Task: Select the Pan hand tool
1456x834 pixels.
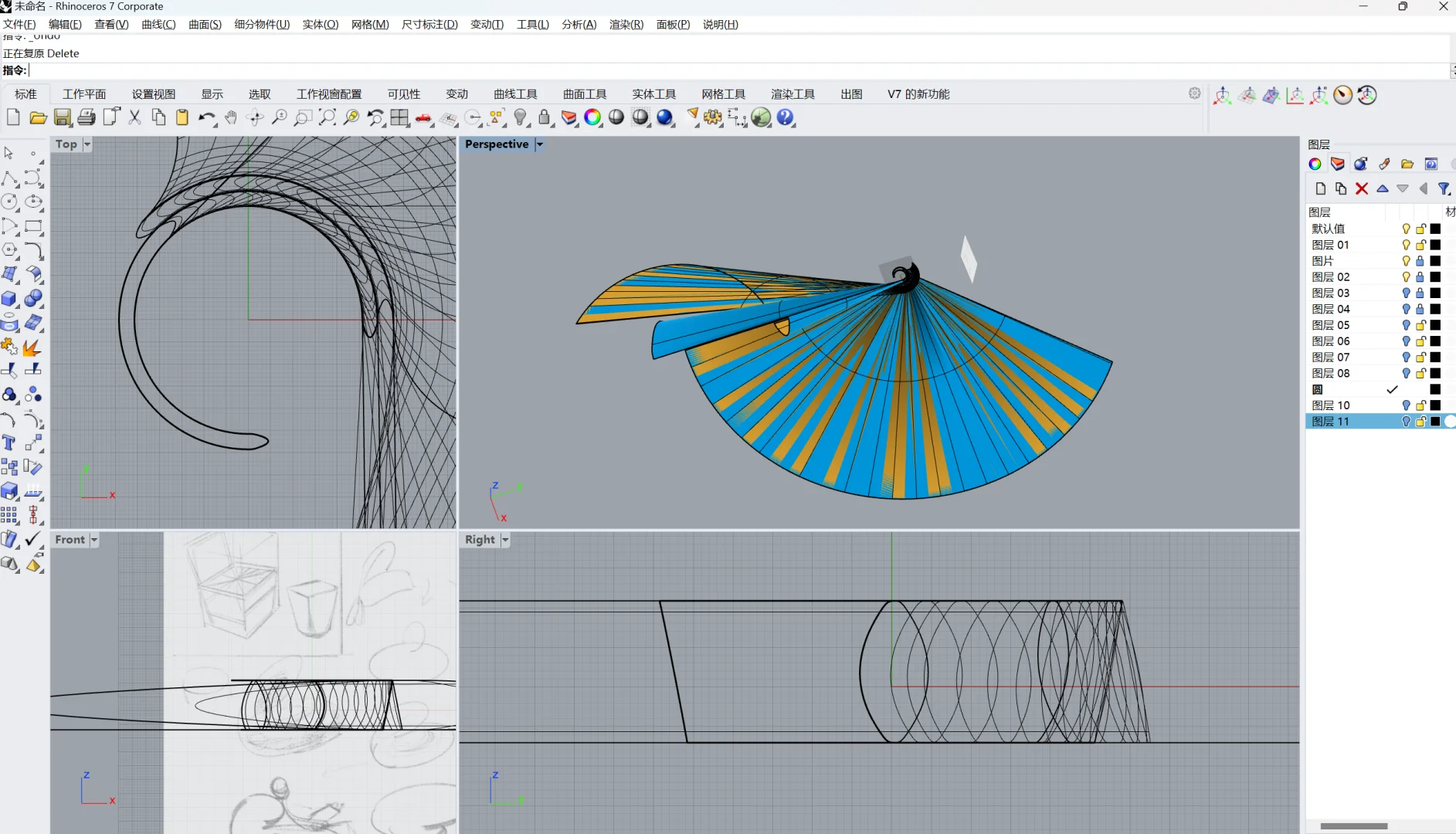Action: pos(231,117)
